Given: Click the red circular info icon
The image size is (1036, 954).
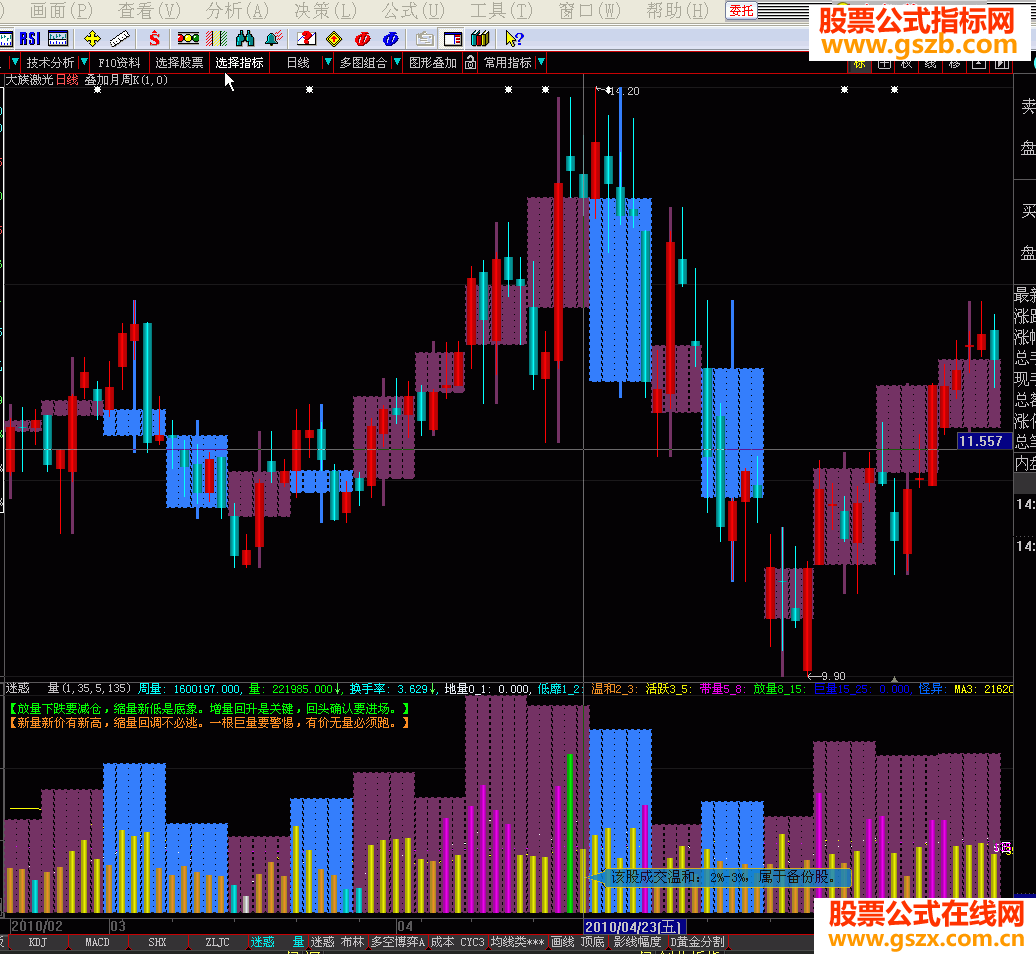Looking at the screenshot, I should click(x=363, y=39).
